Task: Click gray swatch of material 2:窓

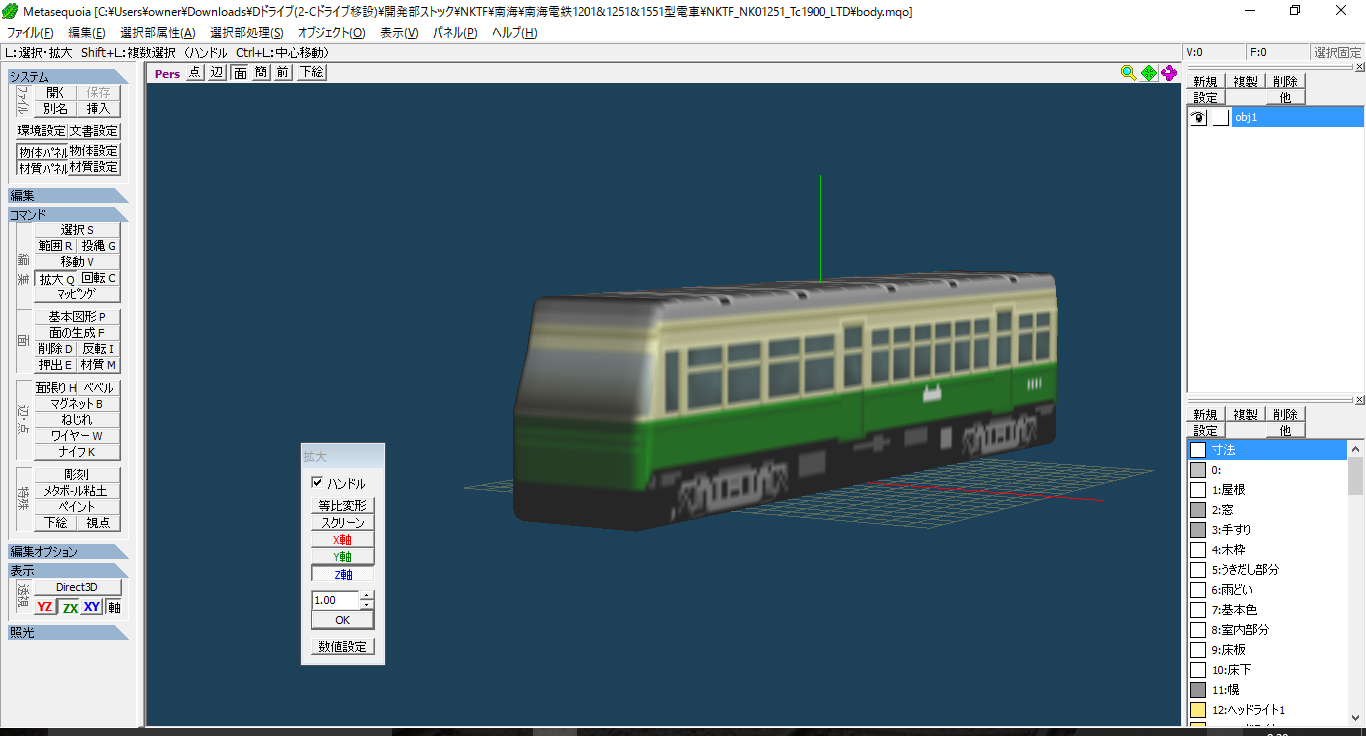Action: 1198,510
